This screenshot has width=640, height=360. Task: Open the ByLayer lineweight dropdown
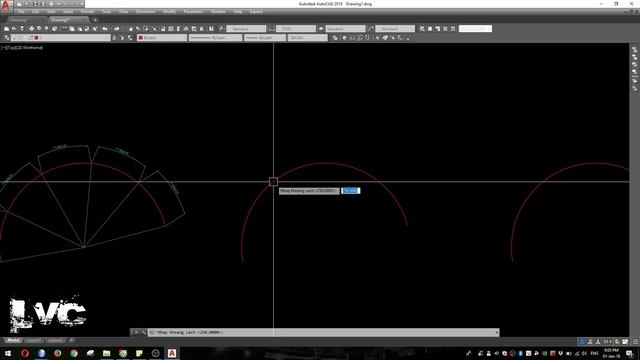265,38
